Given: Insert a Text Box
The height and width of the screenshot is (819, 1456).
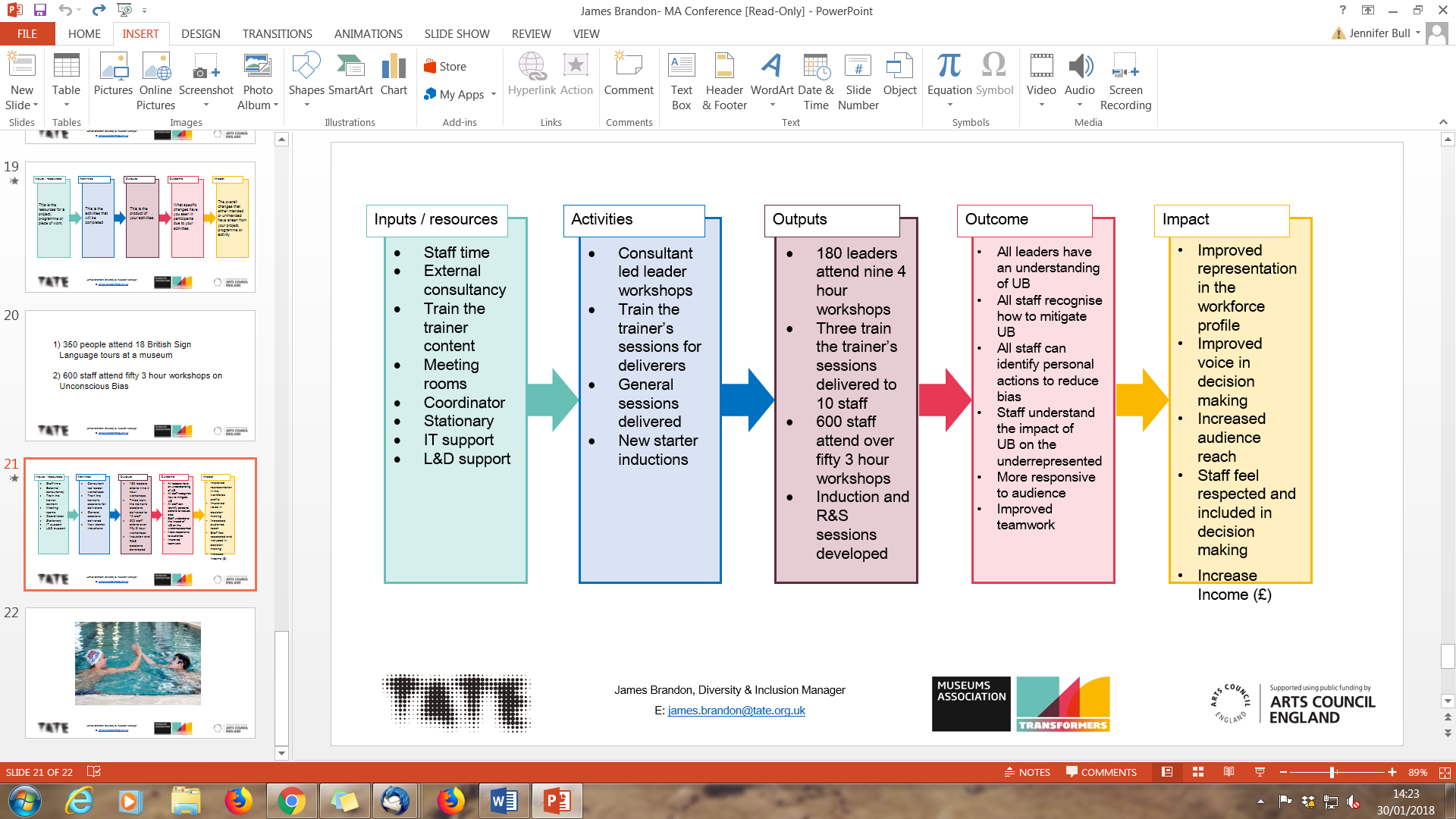Looking at the screenshot, I should click(681, 81).
